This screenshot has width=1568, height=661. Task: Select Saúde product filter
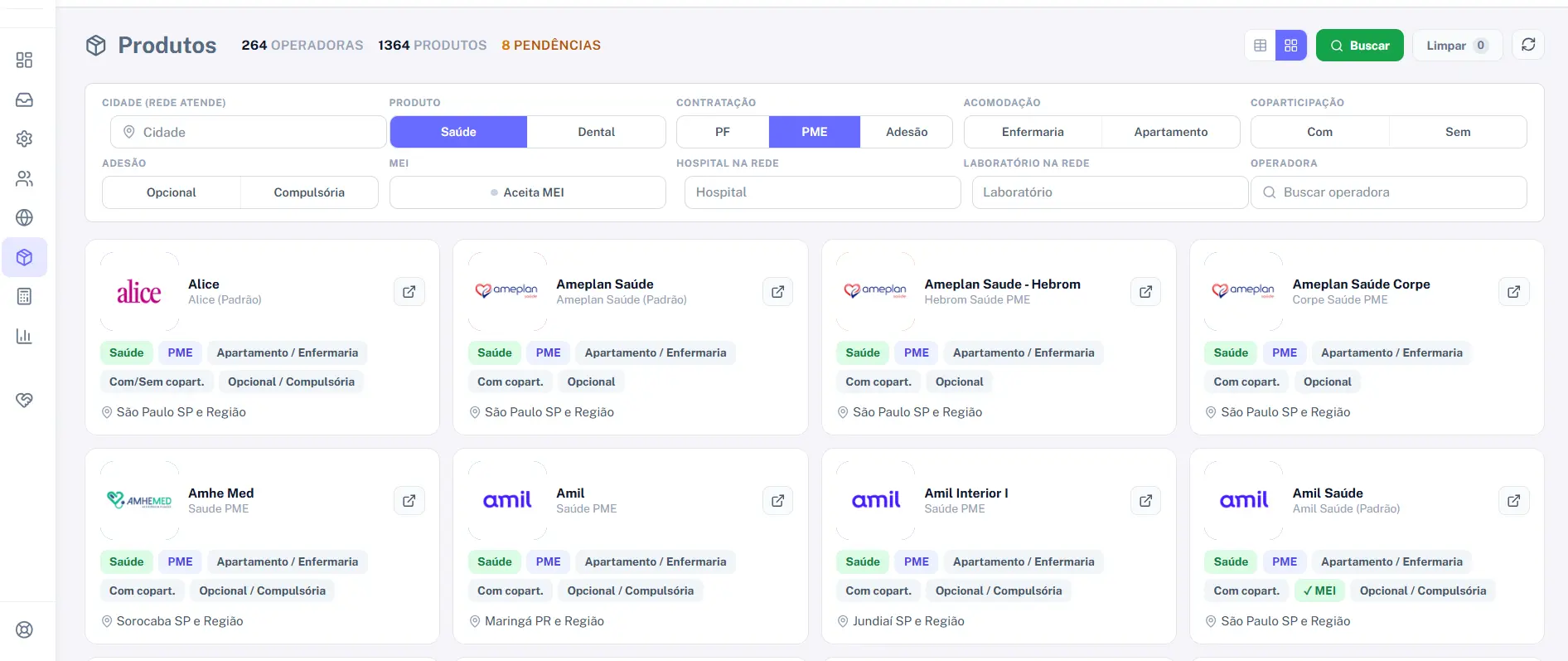458,132
